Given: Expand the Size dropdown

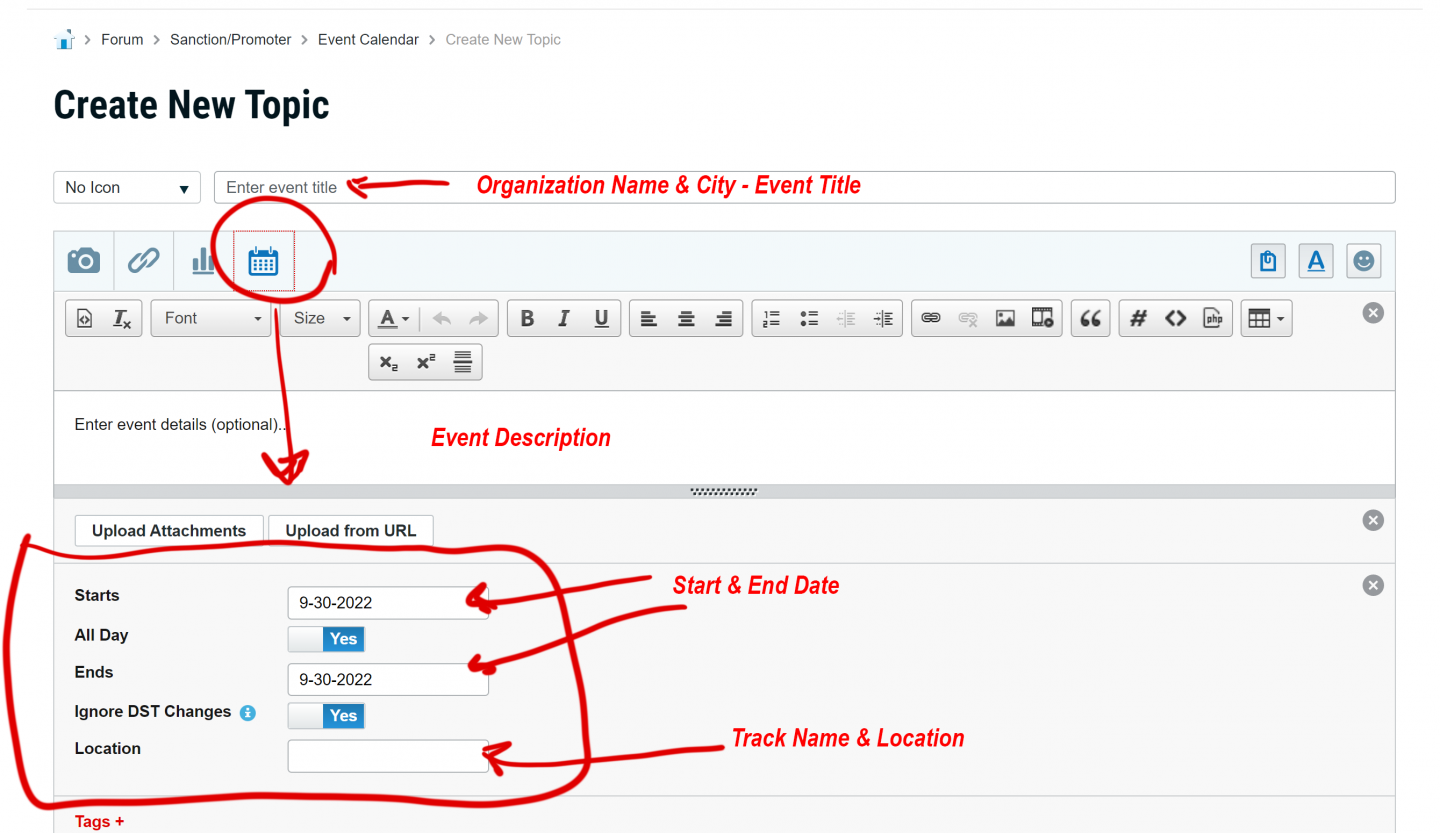Looking at the screenshot, I should click(x=320, y=318).
